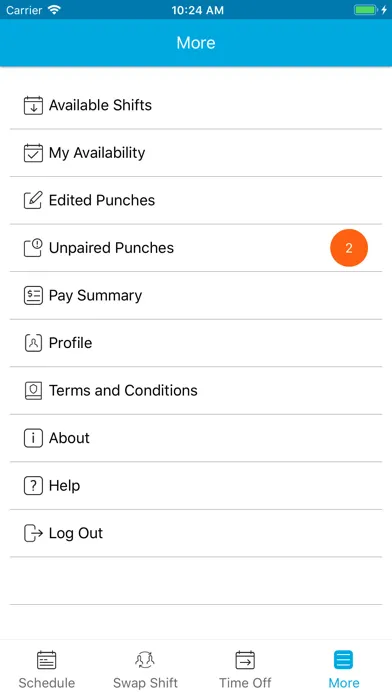Select Terms and Conditions text
The image size is (392, 696).
pyautogui.click(x=123, y=391)
